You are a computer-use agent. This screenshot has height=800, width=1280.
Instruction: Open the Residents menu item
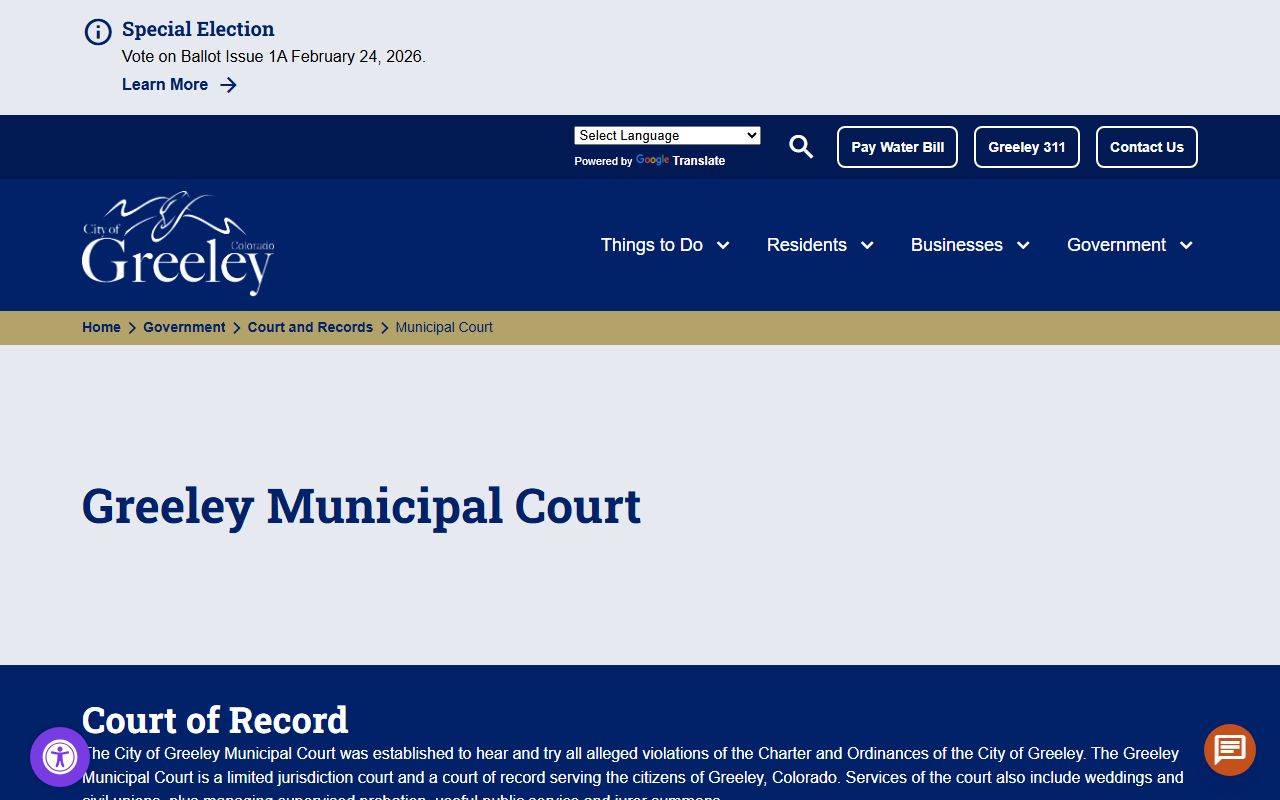click(807, 245)
